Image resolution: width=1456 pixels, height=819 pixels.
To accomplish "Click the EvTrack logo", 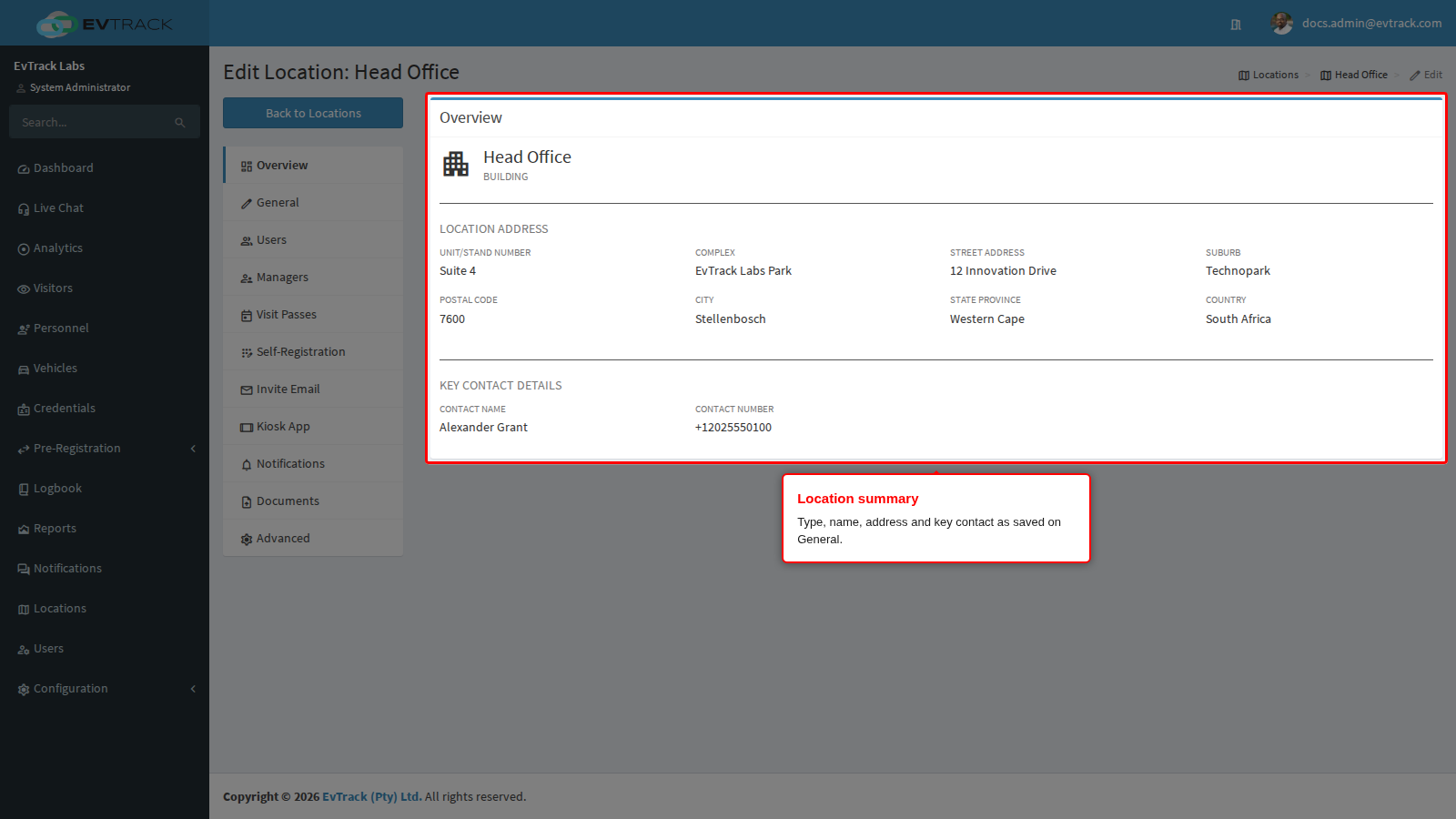I will click(x=105, y=24).
